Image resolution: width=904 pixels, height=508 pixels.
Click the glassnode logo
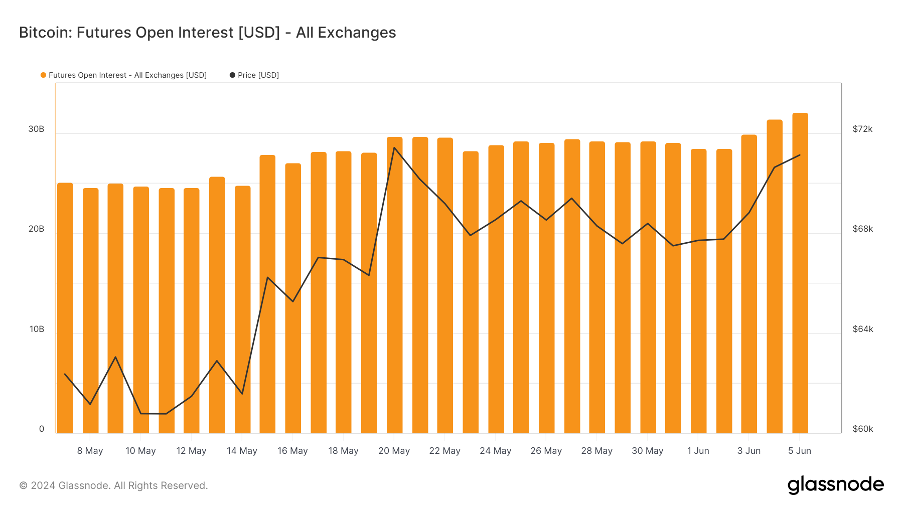pyautogui.click(x=835, y=485)
